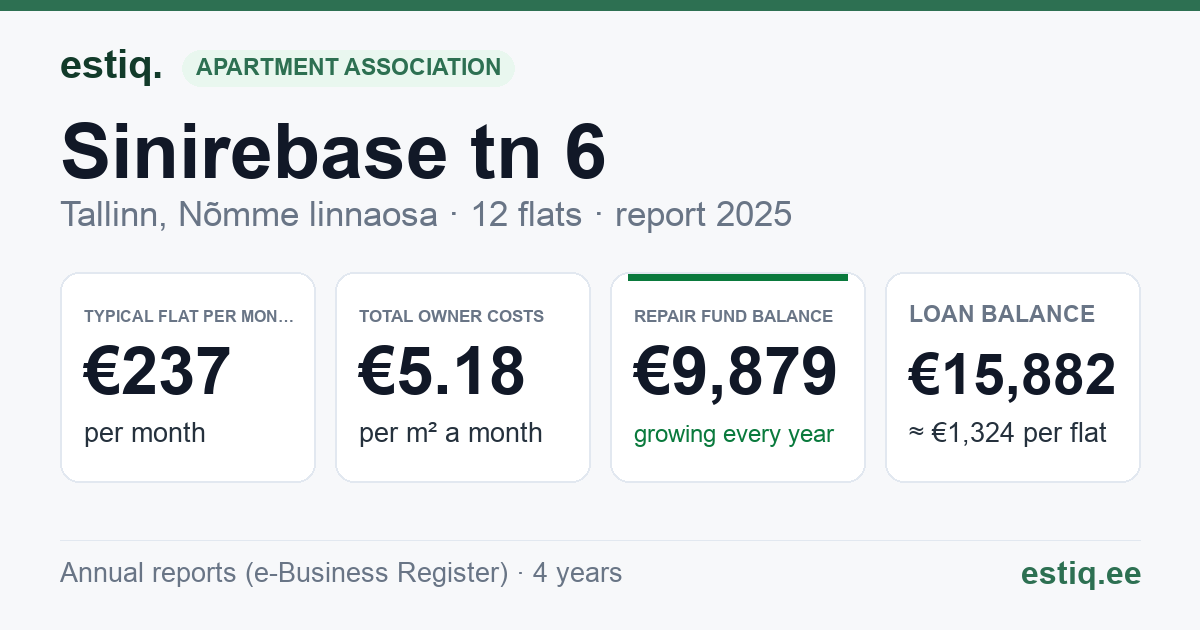1200x630 pixels.
Task: Click the Sinirebase tn 6 heading
Action: click(x=333, y=152)
